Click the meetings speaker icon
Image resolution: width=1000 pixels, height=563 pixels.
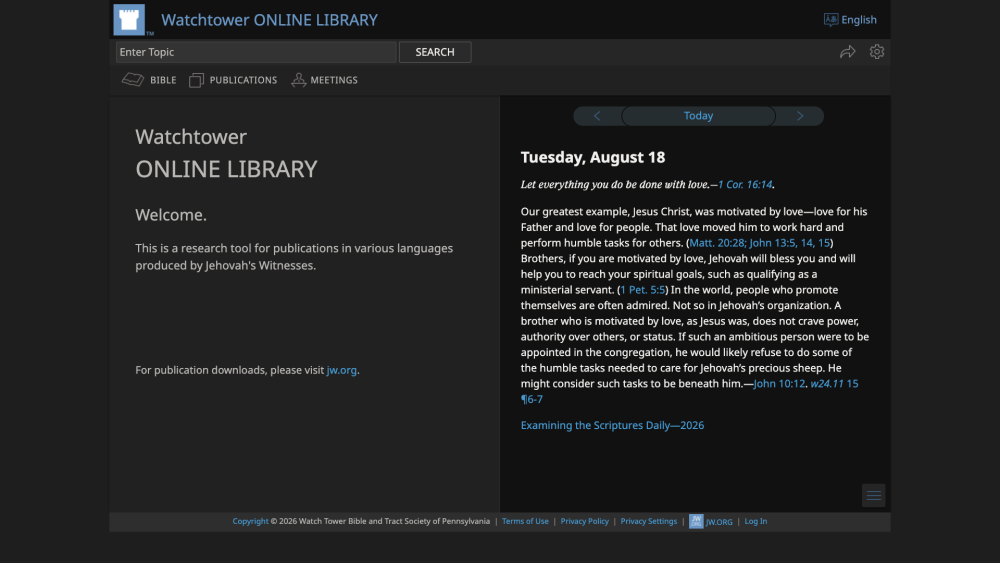tap(298, 80)
